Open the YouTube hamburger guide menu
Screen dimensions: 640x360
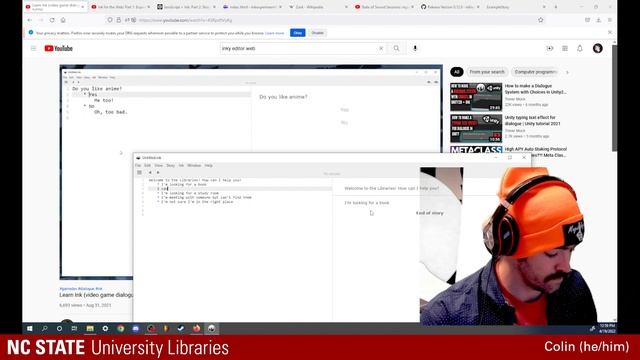[x=33, y=48]
